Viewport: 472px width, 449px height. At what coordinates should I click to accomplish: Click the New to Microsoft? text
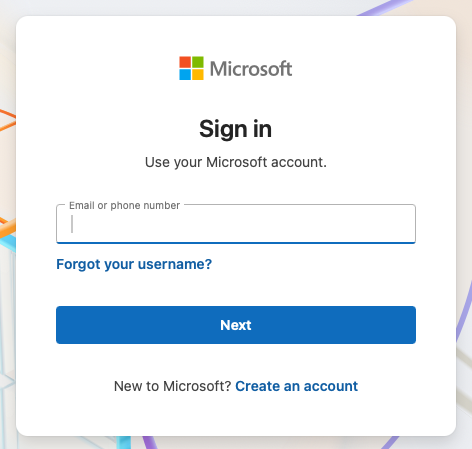click(x=173, y=386)
